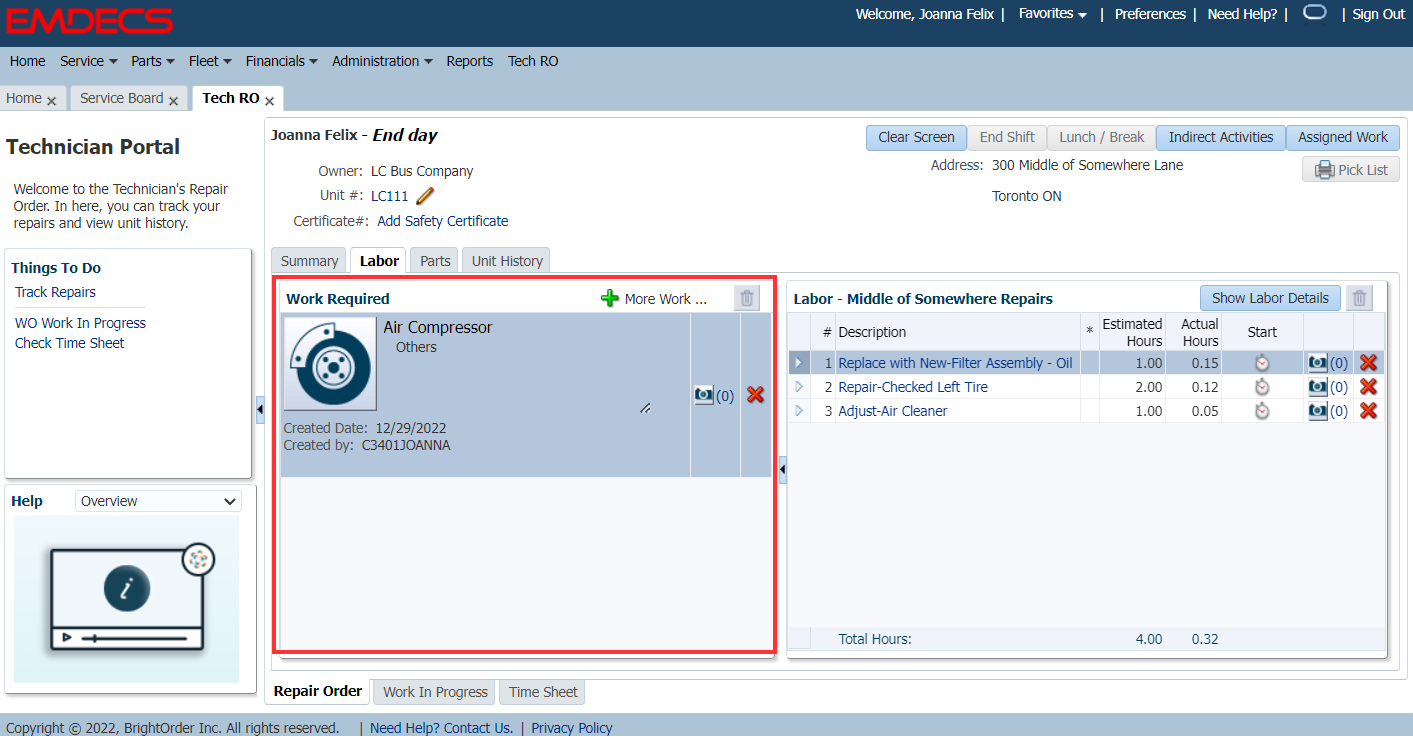Viewport: 1413px width, 736px height.
Task: Delete the Air Compressor work item
Action: [755, 395]
